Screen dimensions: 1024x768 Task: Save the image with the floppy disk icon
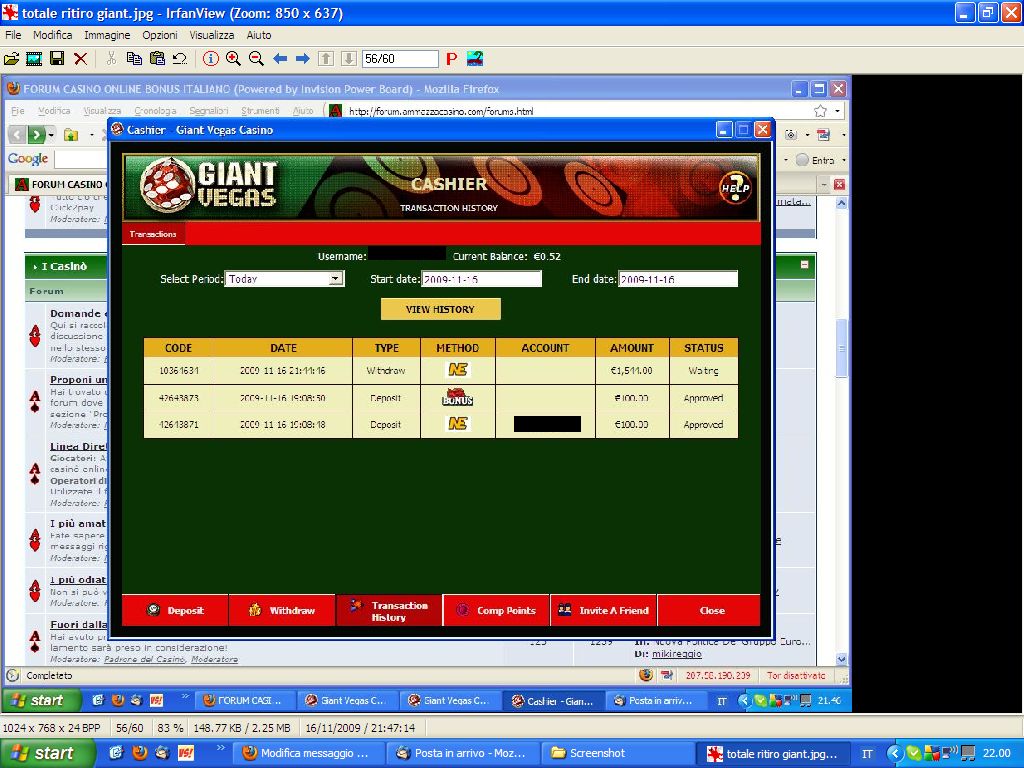tap(57, 59)
